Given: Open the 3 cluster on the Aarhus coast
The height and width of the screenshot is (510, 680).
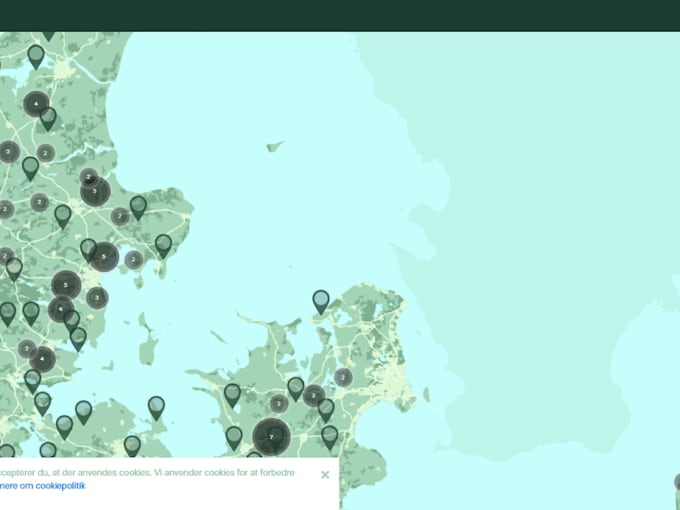Looking at the screenshot, I should (x=97, y=298).
